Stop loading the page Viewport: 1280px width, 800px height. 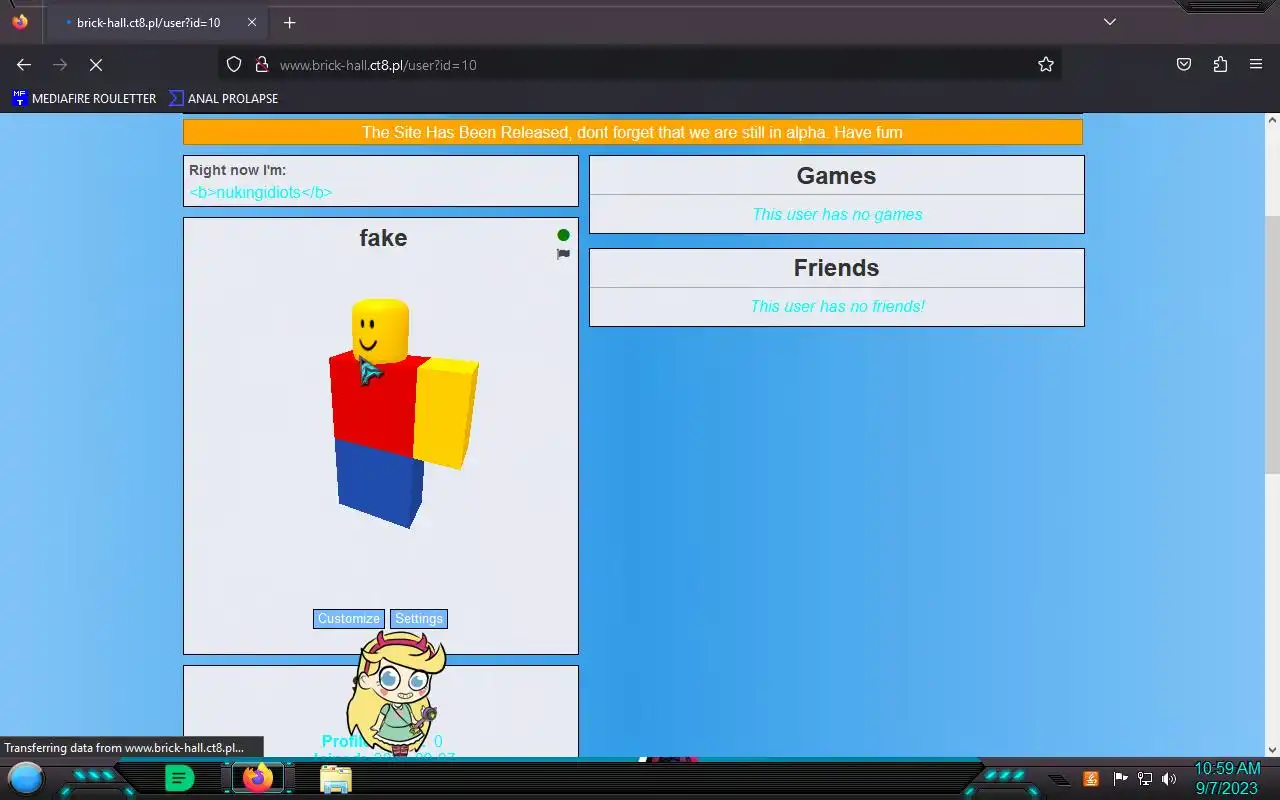click(x=96, y=64)
